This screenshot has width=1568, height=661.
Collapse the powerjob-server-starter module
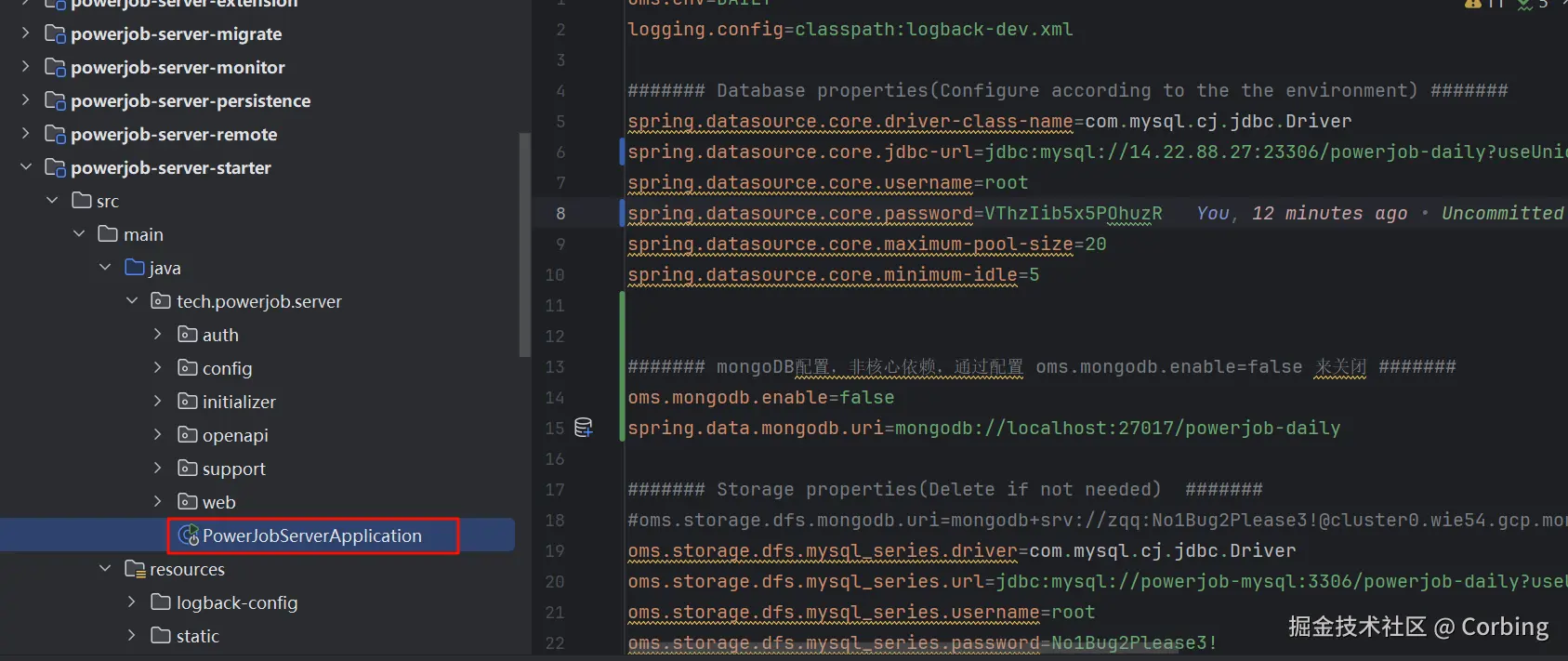26,167
